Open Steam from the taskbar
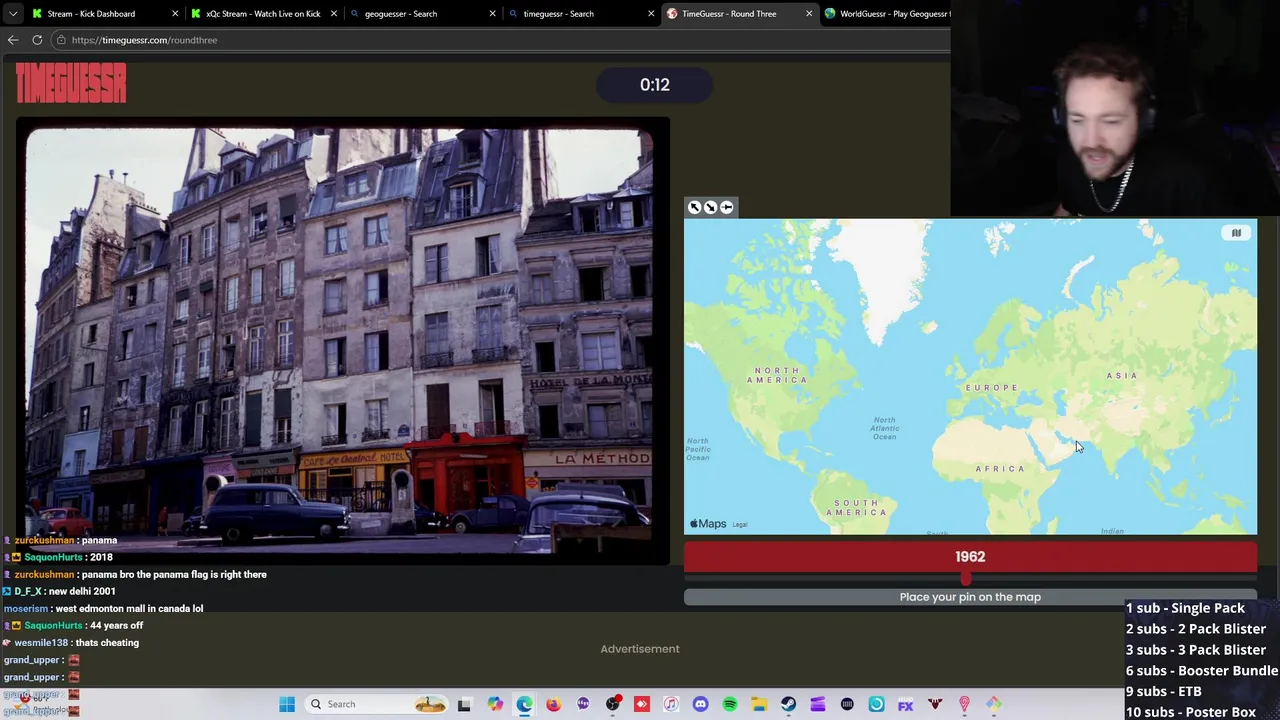 click(788, 704)
